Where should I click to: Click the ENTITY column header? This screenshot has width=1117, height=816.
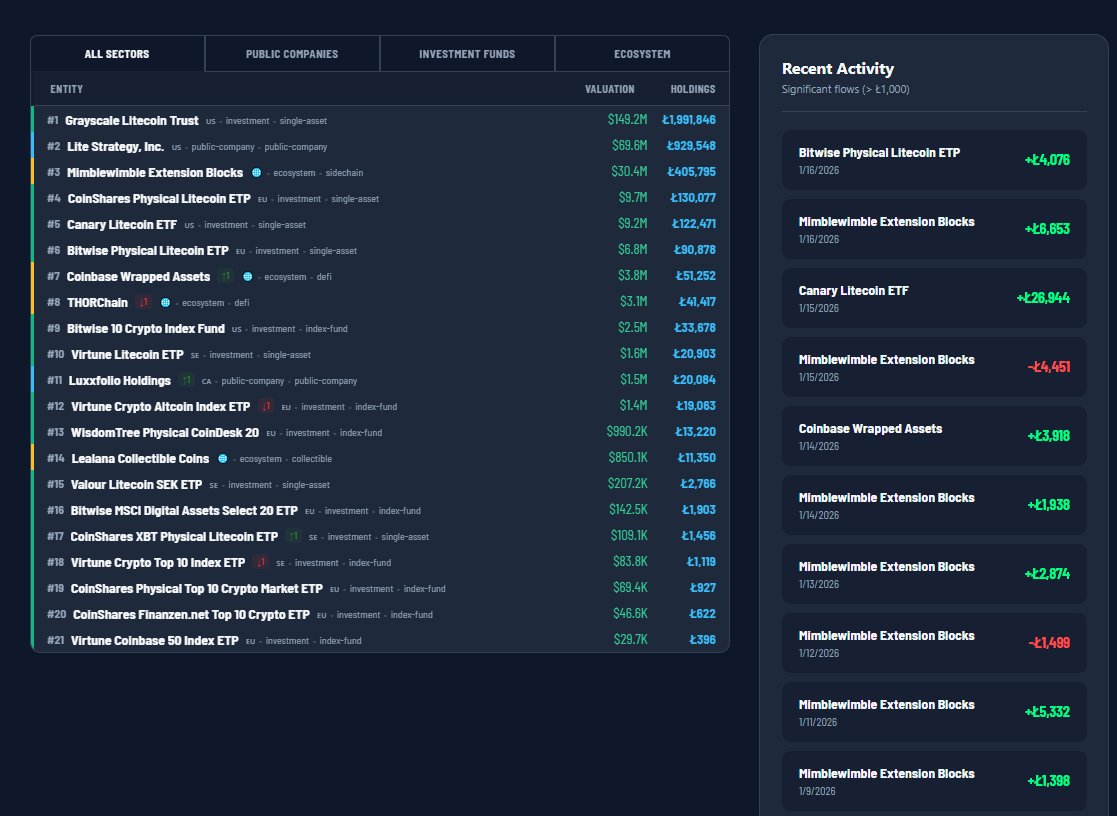(x=66, y=89)
